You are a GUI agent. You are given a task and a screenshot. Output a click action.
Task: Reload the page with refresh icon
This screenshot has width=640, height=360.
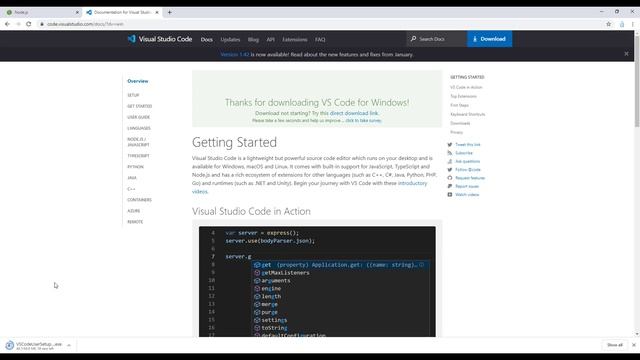(29, 24)
